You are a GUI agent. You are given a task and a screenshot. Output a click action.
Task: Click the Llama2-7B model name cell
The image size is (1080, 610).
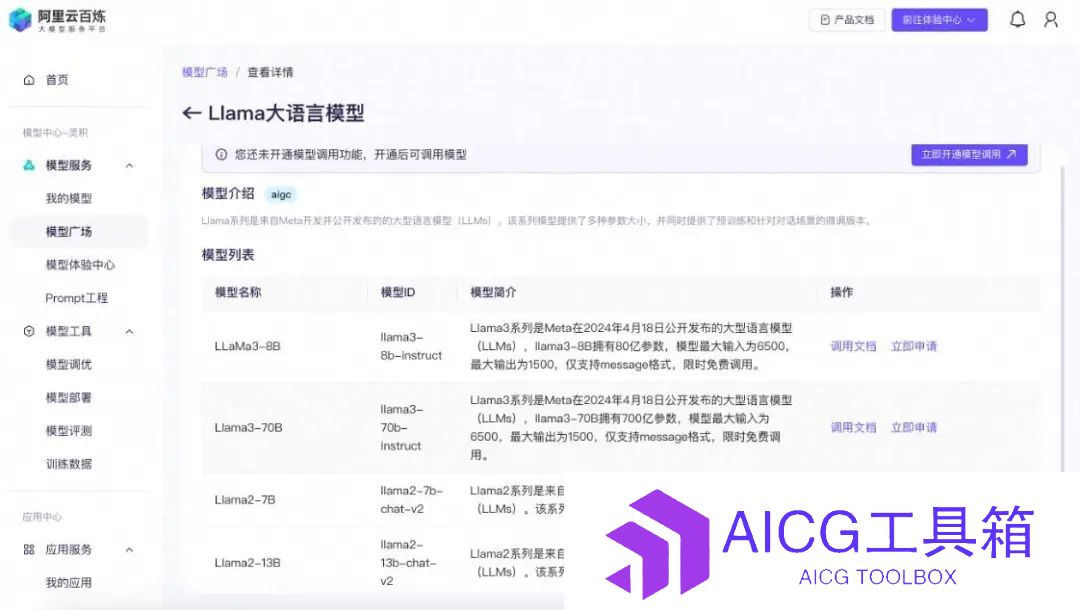(245, 499)
